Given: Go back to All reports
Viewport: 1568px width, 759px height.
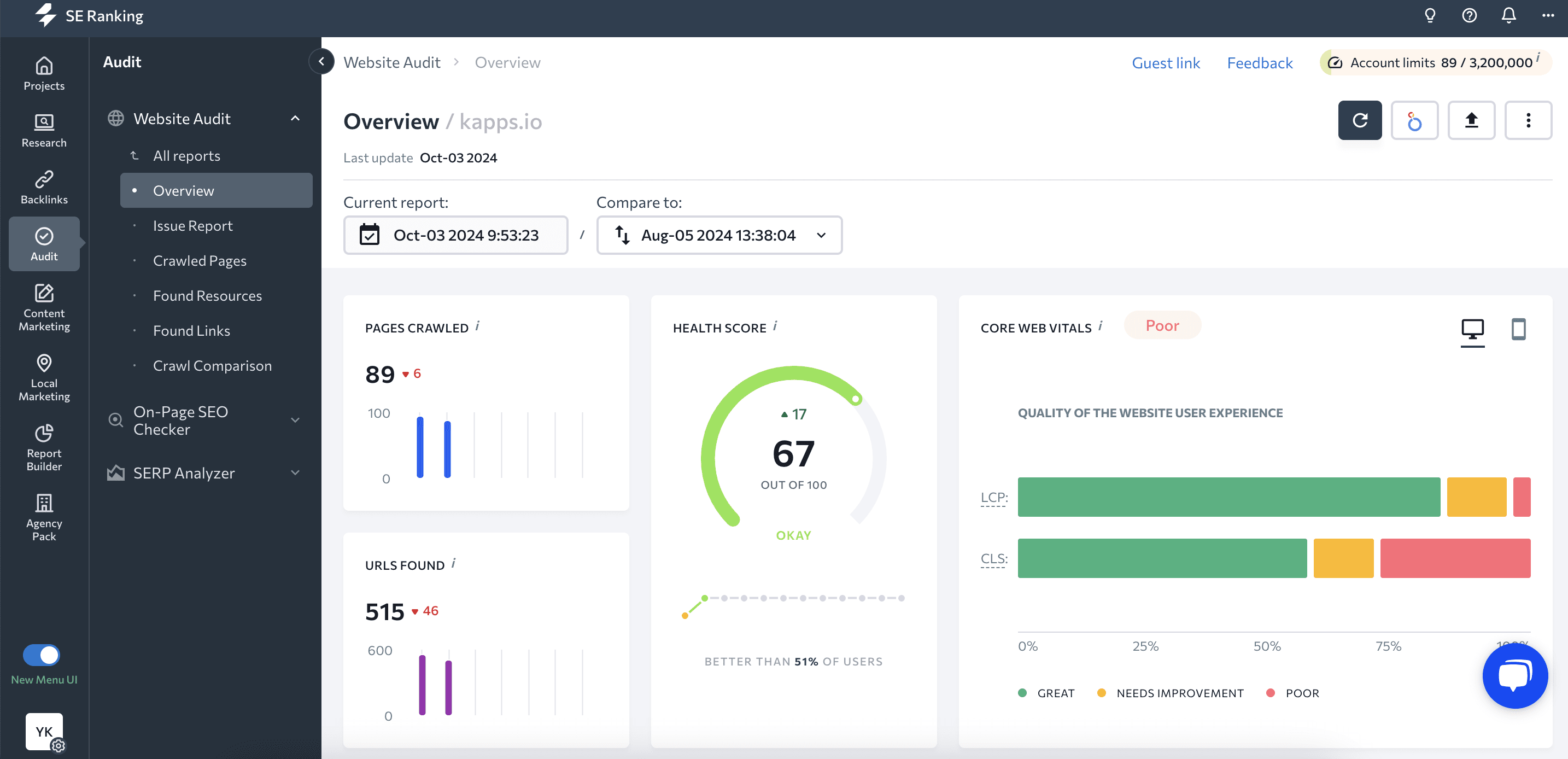Looking at the screenshot, I should click(186, 156).
